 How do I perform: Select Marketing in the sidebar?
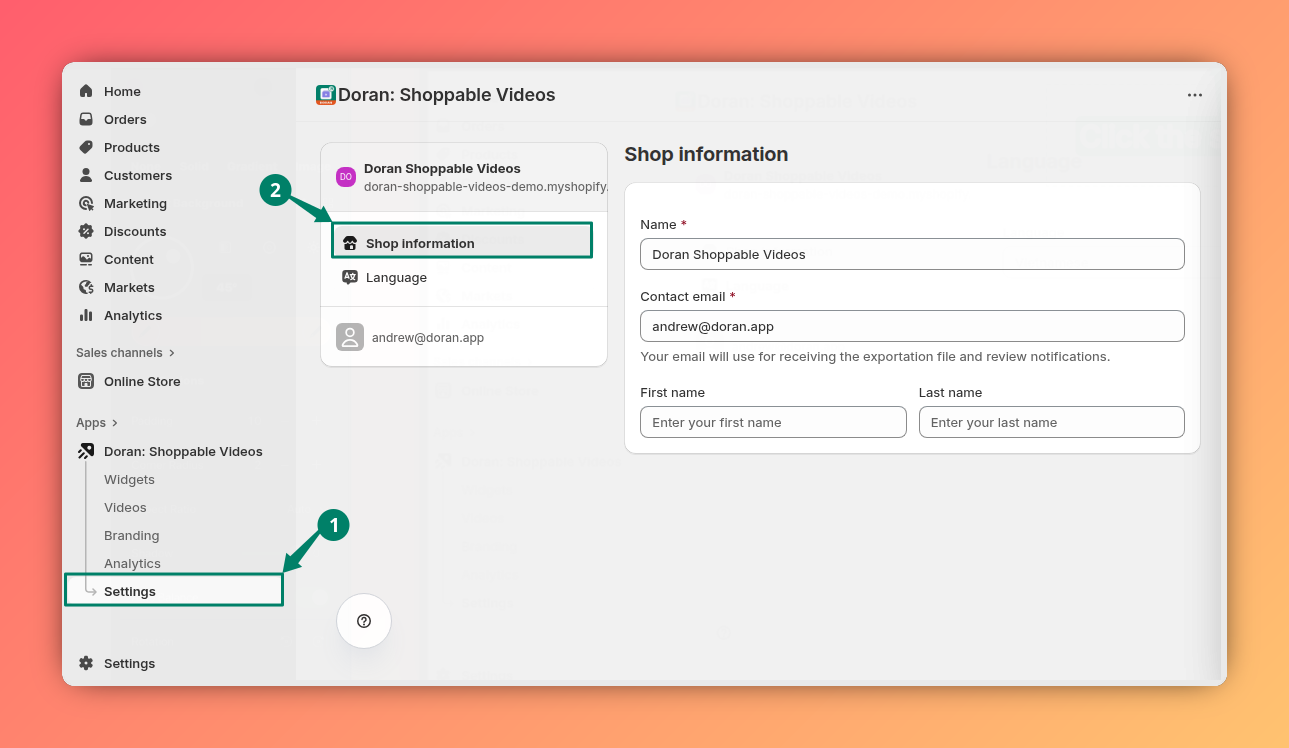tap(135, 203)
